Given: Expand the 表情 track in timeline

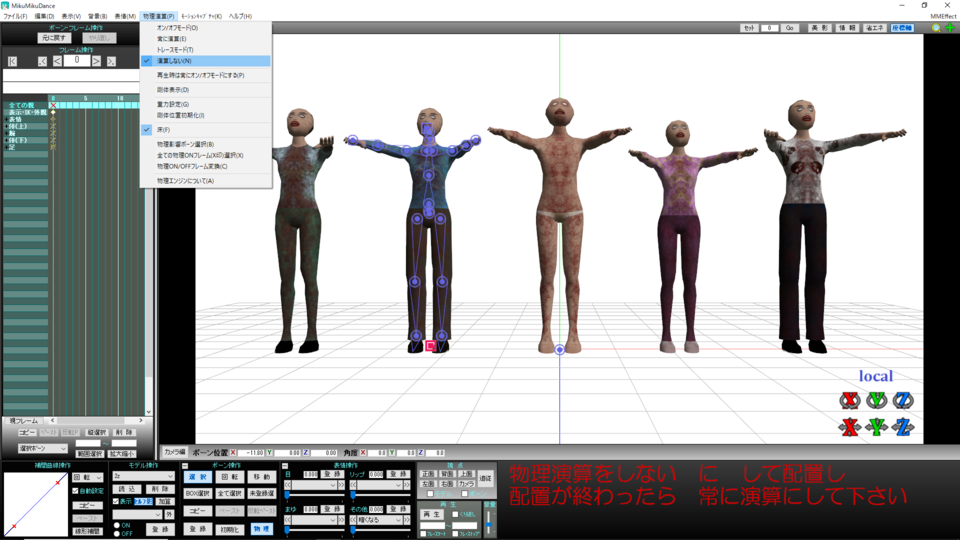Looking at the screenshot, I should [x=6, y=119].
